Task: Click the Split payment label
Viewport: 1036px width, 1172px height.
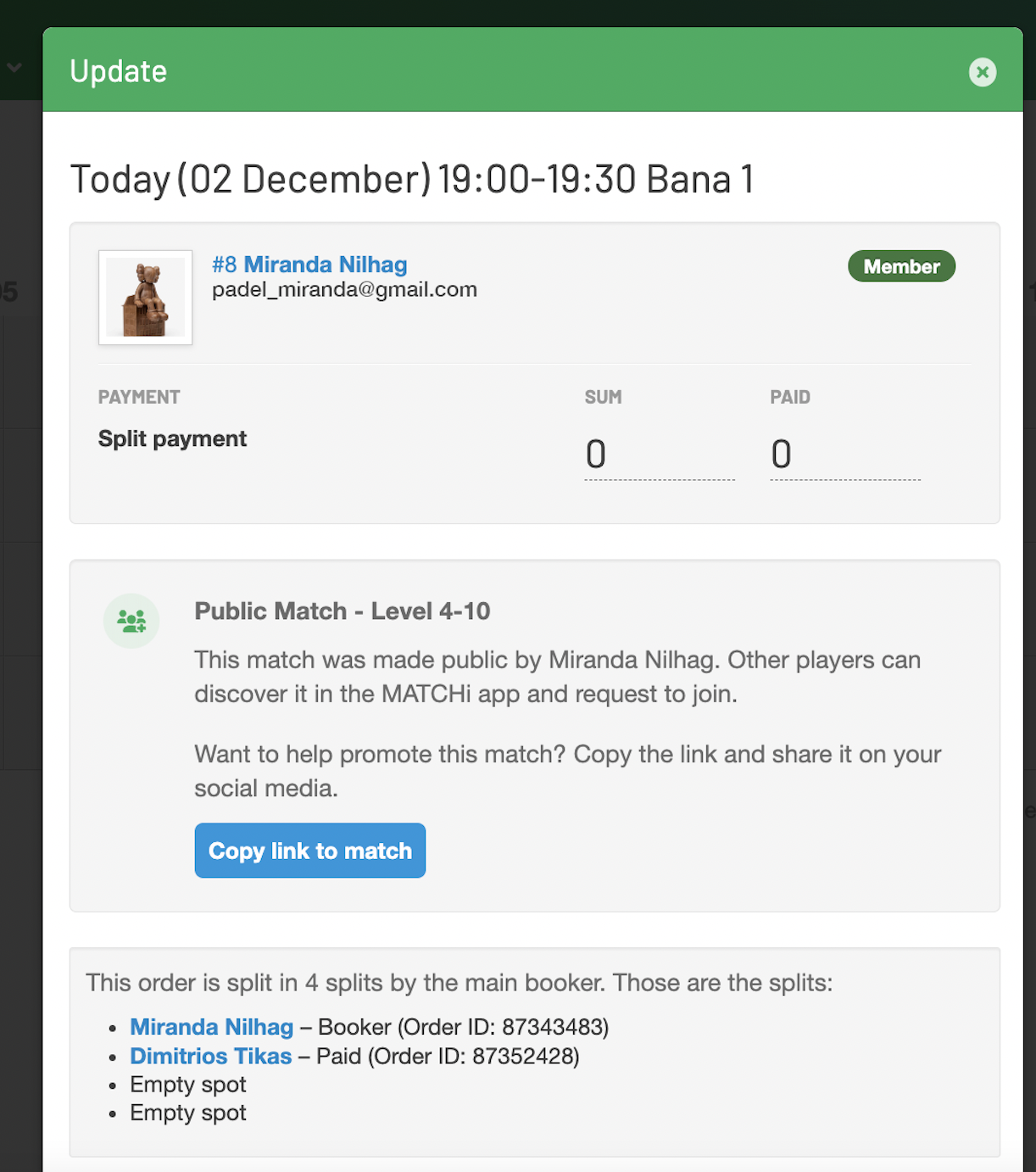Action: pos(172,438)
